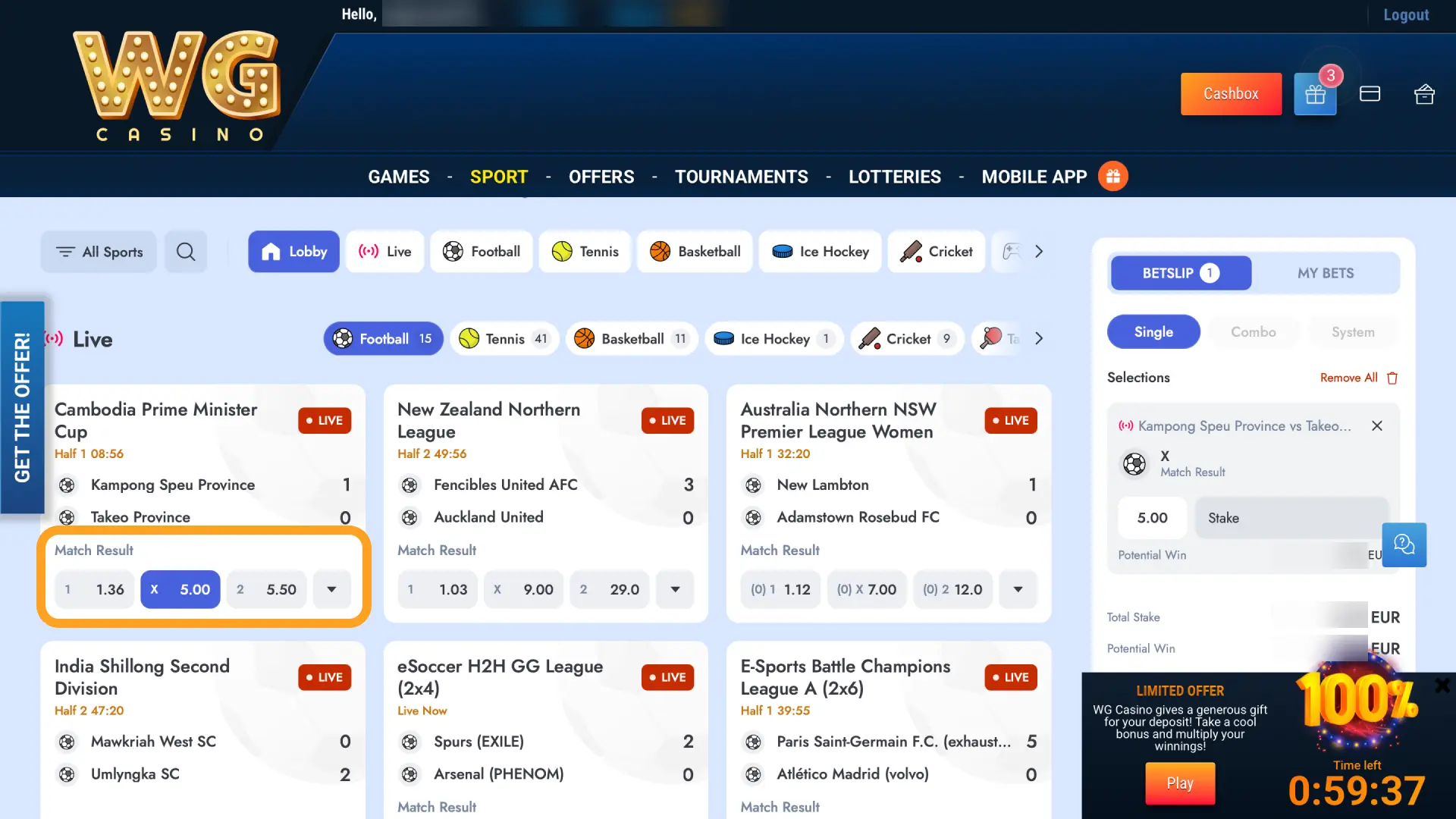The width and height of the screenshot is (1456, 819).
Task: Open the Lobby button
Action: [x=293, y=252]
